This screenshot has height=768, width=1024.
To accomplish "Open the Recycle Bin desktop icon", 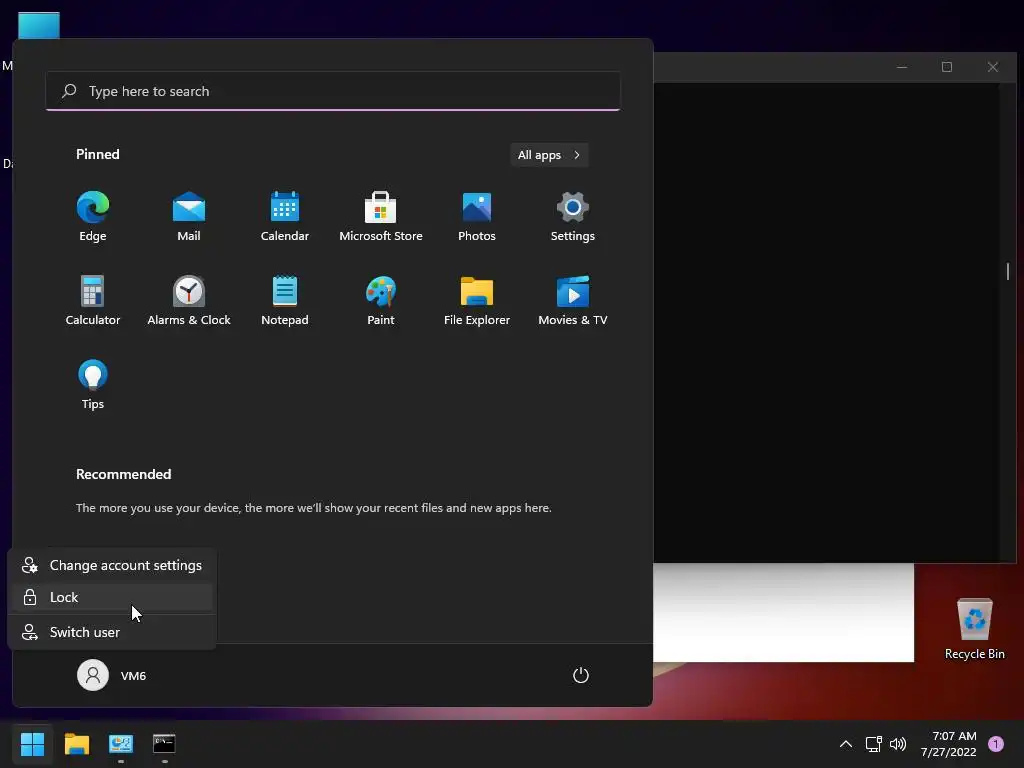I will [x=974, y=628].
